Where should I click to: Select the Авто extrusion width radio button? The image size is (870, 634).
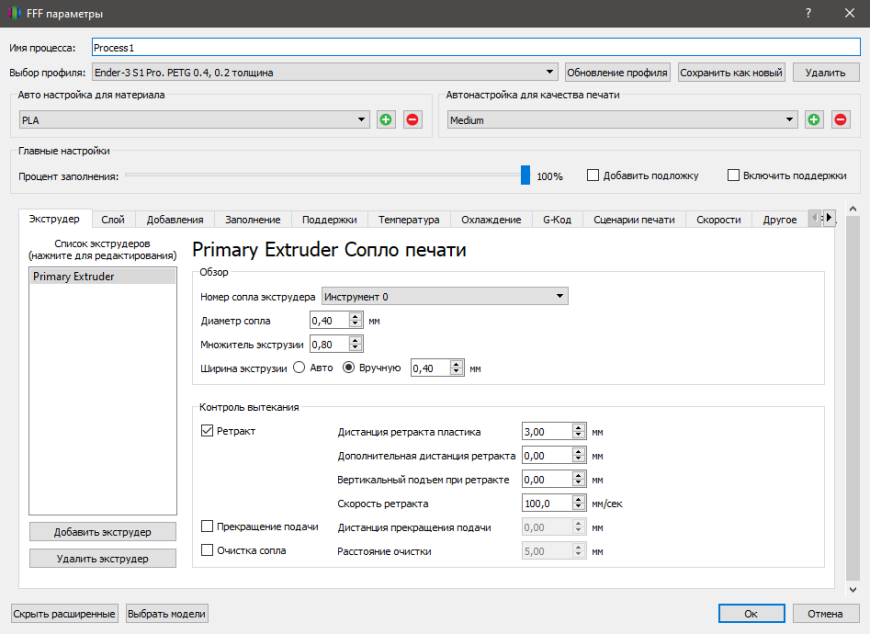pyautogui.click(x=298, y=367)
